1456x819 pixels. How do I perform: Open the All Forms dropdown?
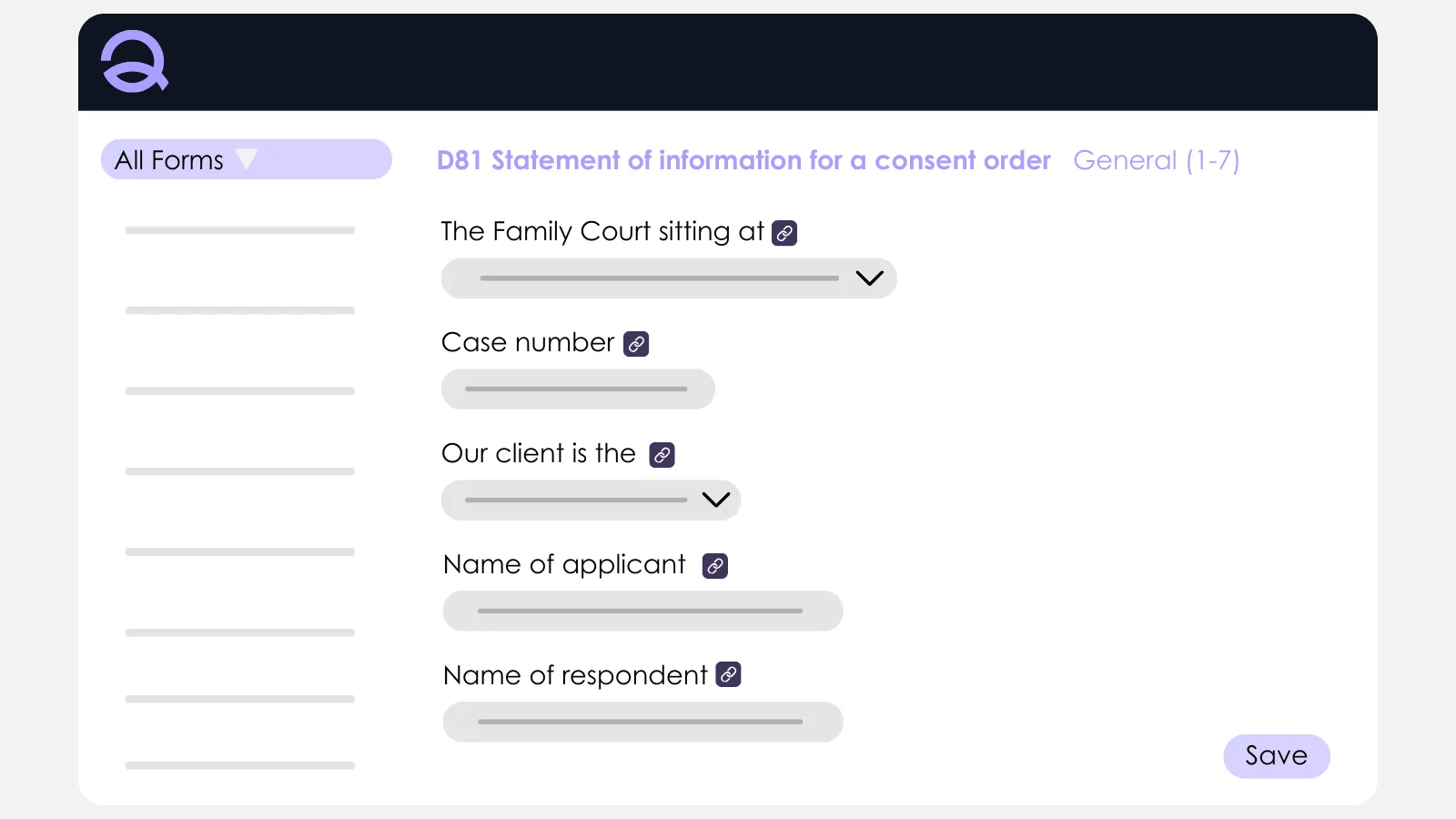click(x=246, y=160)
